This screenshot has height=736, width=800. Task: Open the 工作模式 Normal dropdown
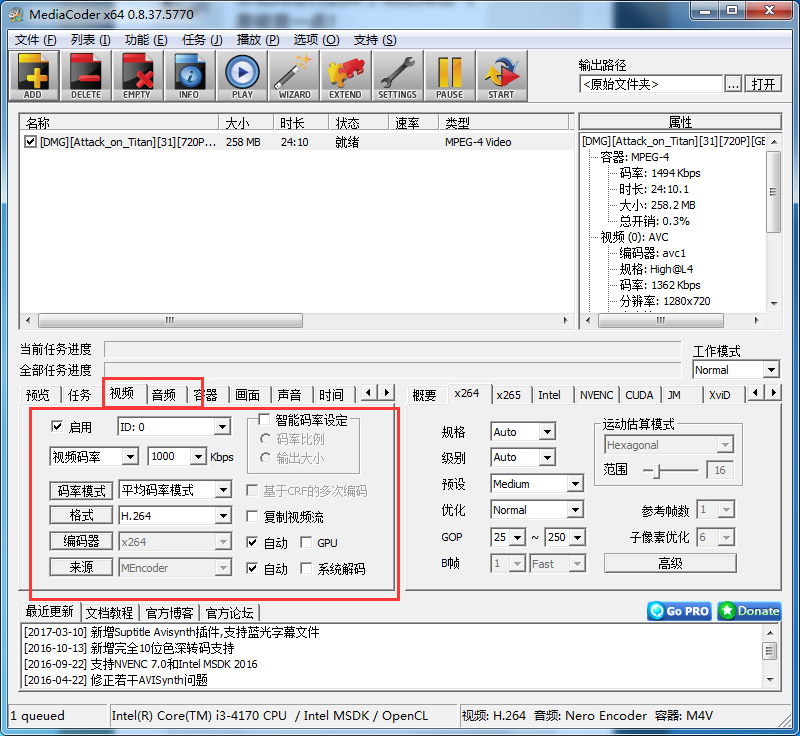click(x=735, y=369)
